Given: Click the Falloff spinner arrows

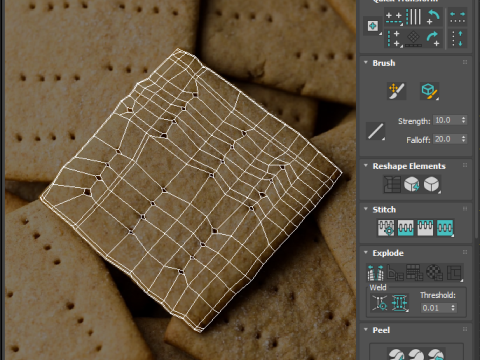Looking at the screenshot, I should (x=463, y=139).
